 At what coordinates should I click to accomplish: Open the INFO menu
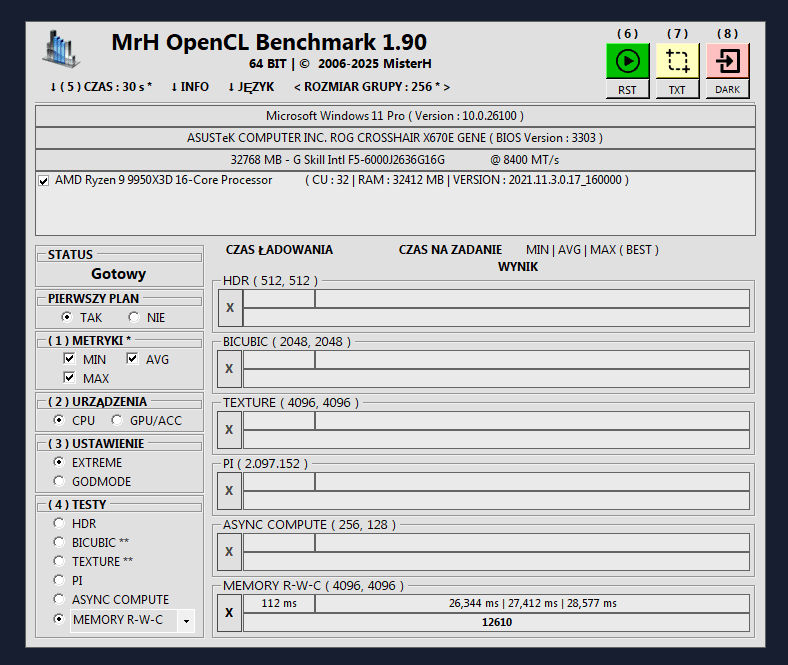pos(190,87)
